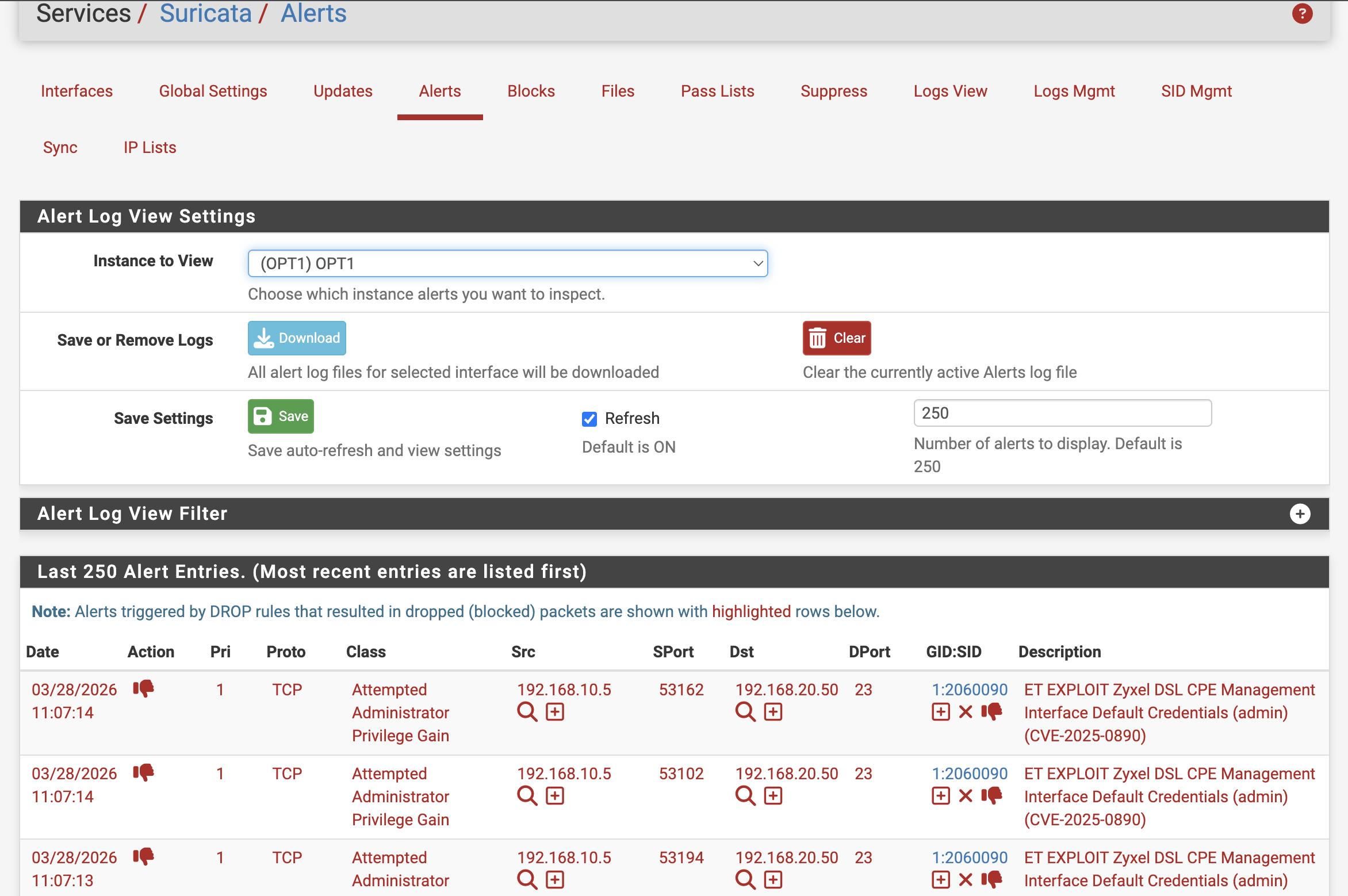Image resolution: width=1348 pixels, height=896 pixels.
Task: Click the red Clear button
Action: coord(836,338)
